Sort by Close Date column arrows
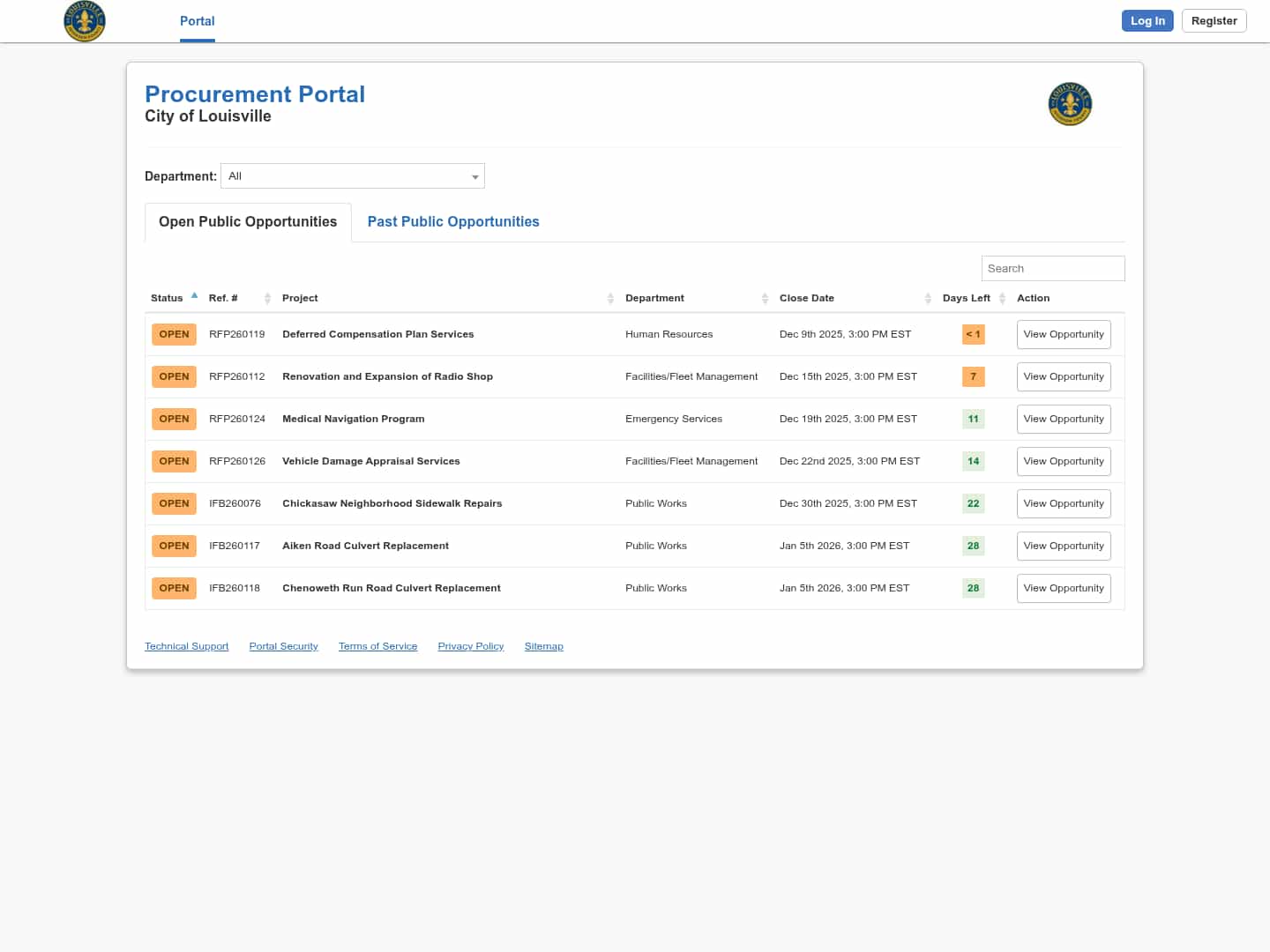The image size is (1270, 952). [928, 299]
